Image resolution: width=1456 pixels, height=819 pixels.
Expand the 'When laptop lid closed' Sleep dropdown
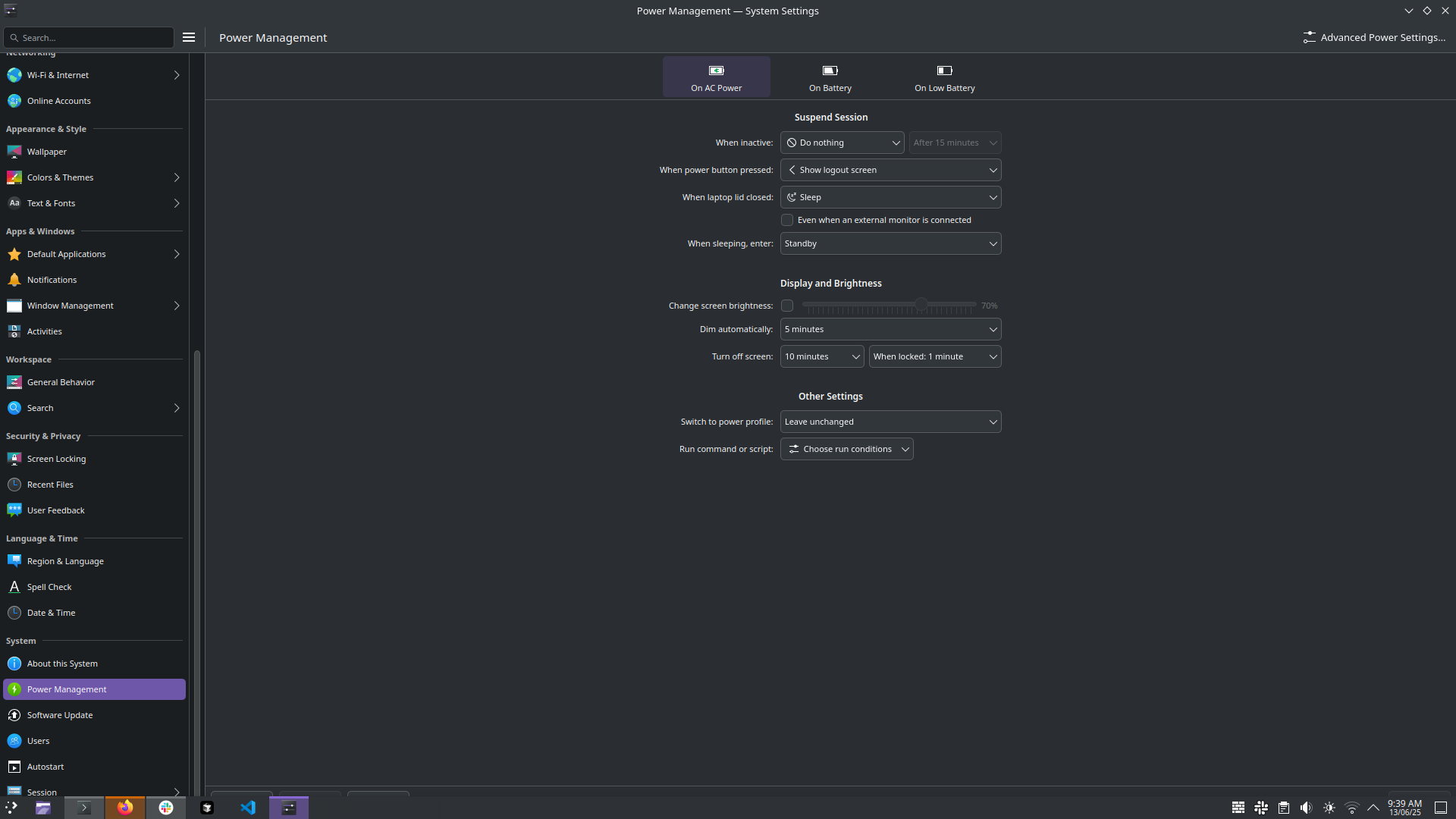click(890, 197)
